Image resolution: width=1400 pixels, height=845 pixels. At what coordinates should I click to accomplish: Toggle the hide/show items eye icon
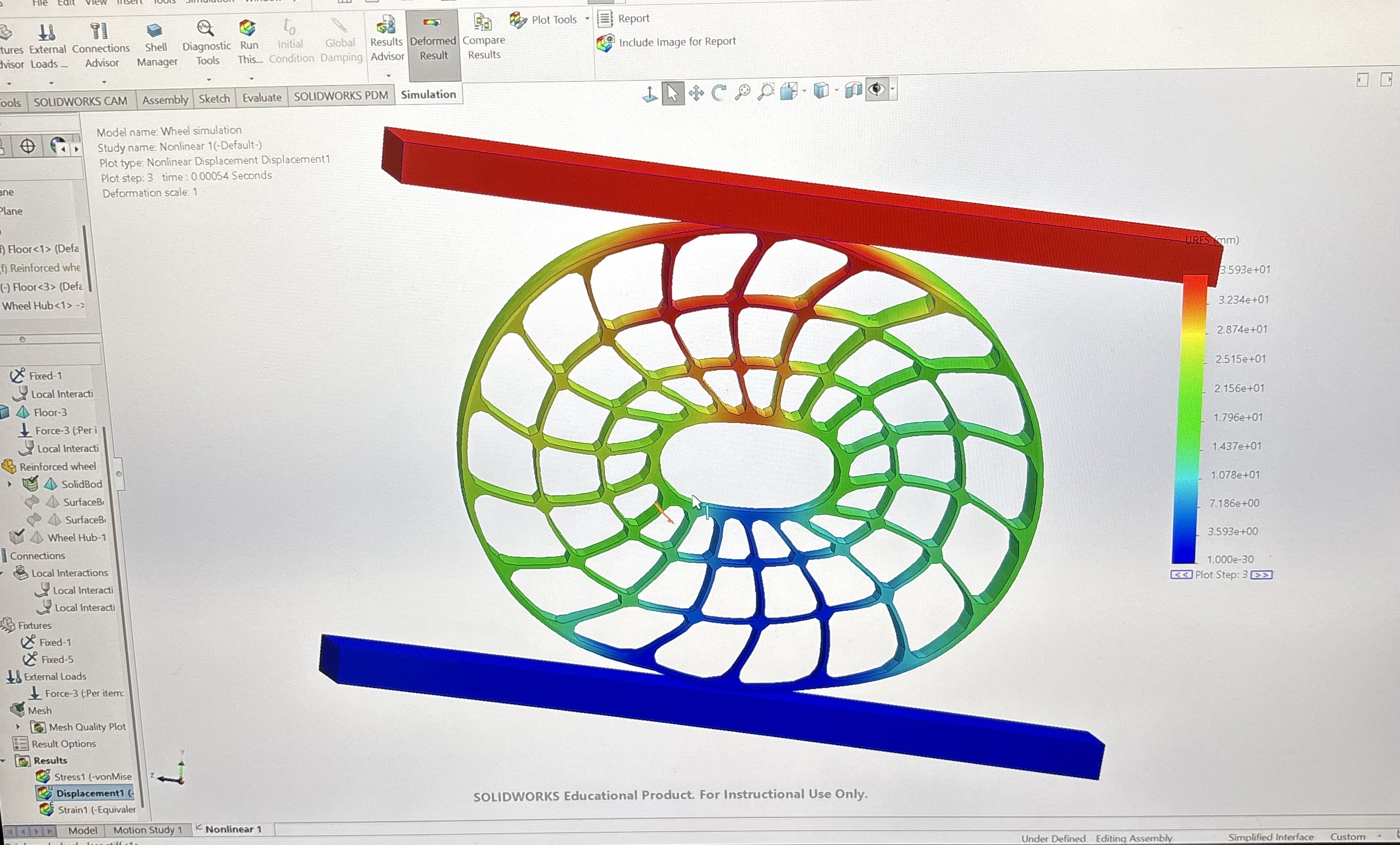[877, 89]
